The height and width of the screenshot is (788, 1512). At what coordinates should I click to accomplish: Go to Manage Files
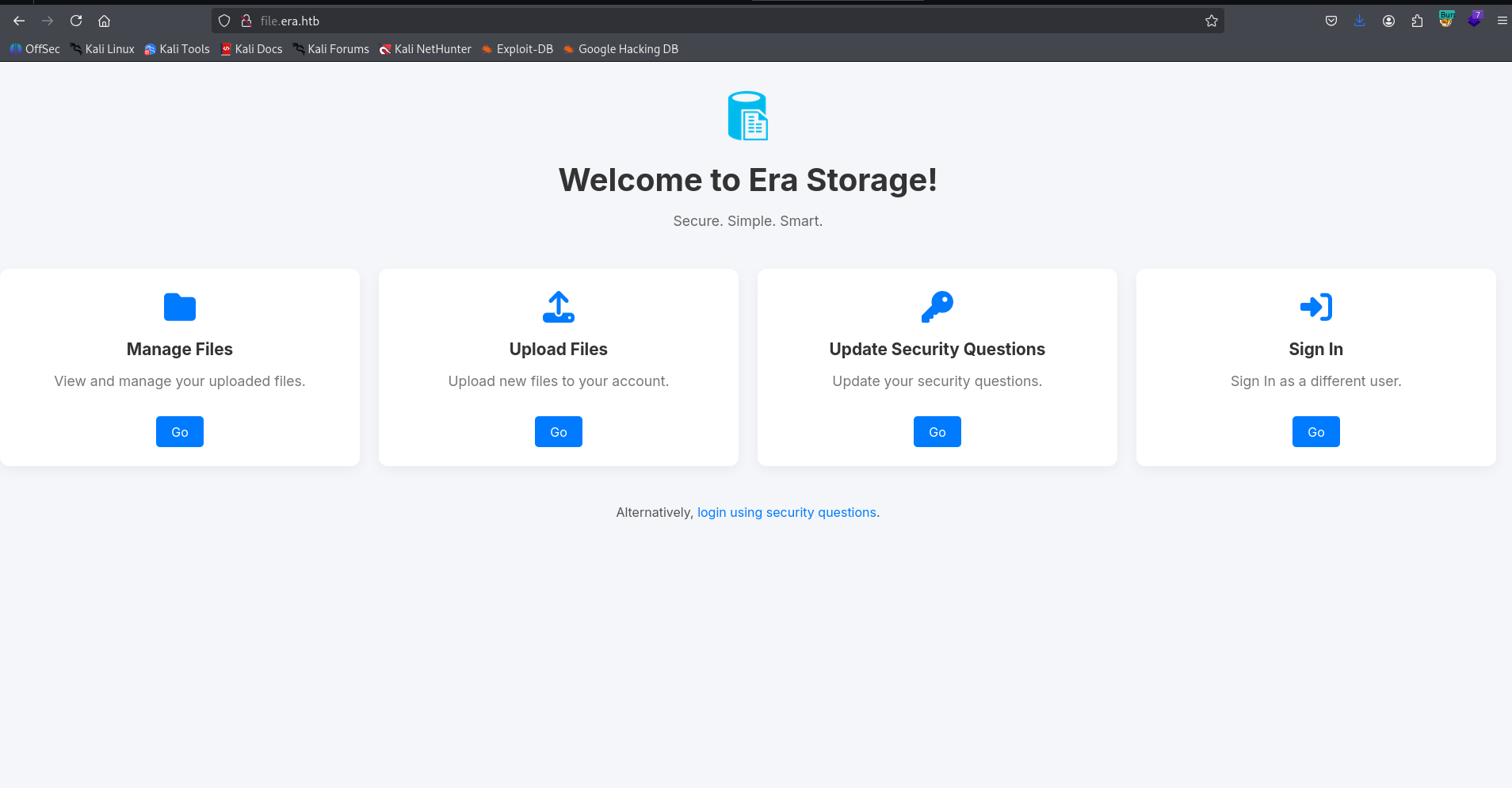pos(180,432)
